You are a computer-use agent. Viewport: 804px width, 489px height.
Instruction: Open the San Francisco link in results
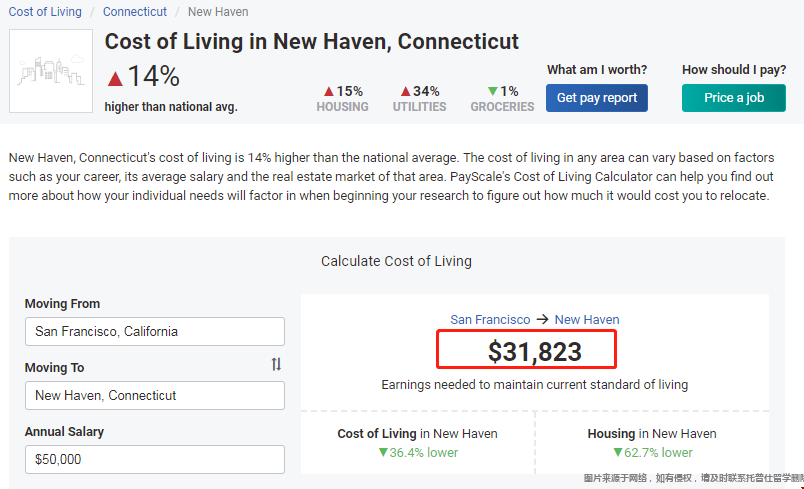click(490, 319)
